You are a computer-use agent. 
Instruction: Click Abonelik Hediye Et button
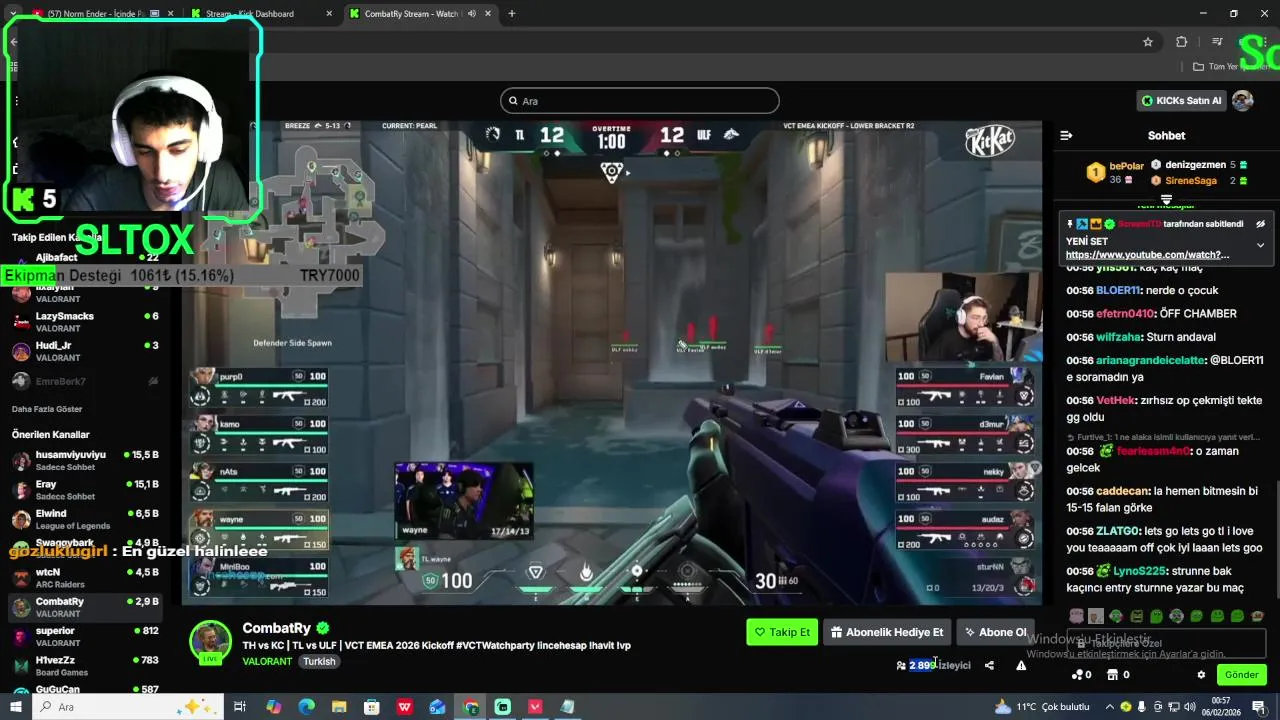[887, 632]
